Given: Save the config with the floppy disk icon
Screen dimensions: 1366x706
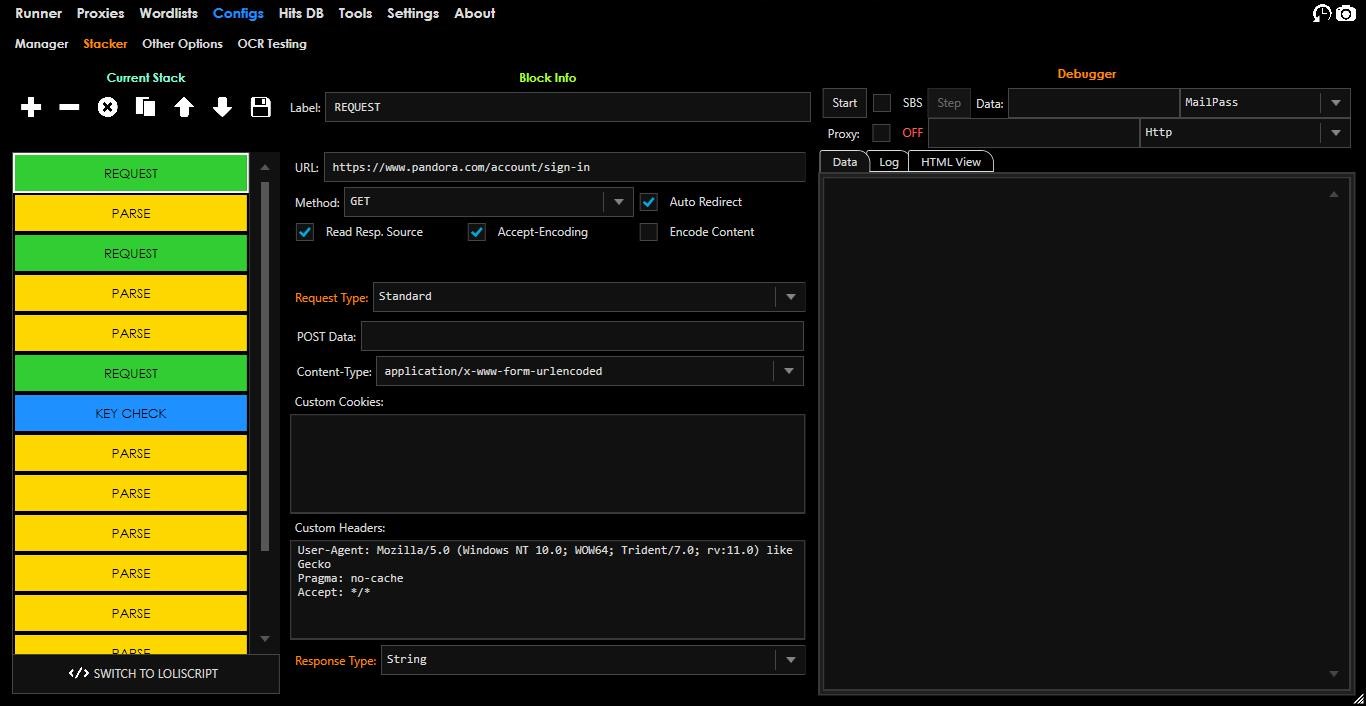Looking at the screenshot, I should pyautogui.click(x=261, y=107).
